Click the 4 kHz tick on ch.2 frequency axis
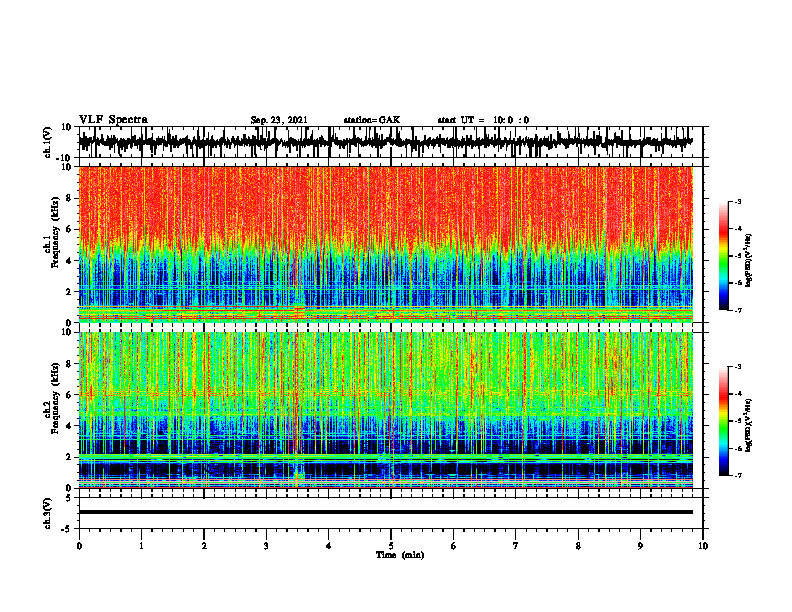Viewport: 792px width, 612px height. (69, 426)
